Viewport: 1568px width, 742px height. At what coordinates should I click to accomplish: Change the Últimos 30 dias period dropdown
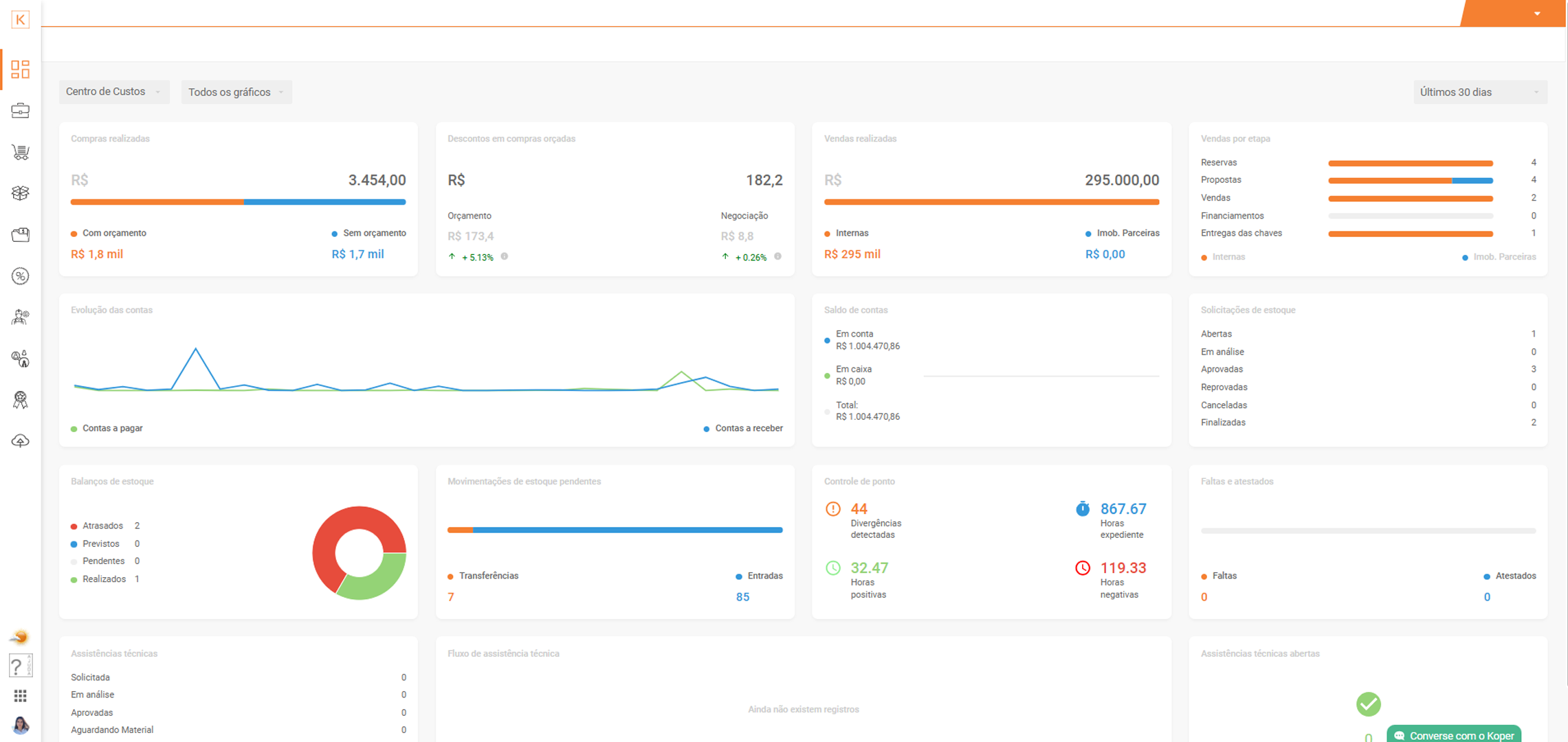tap(1479, 92)
